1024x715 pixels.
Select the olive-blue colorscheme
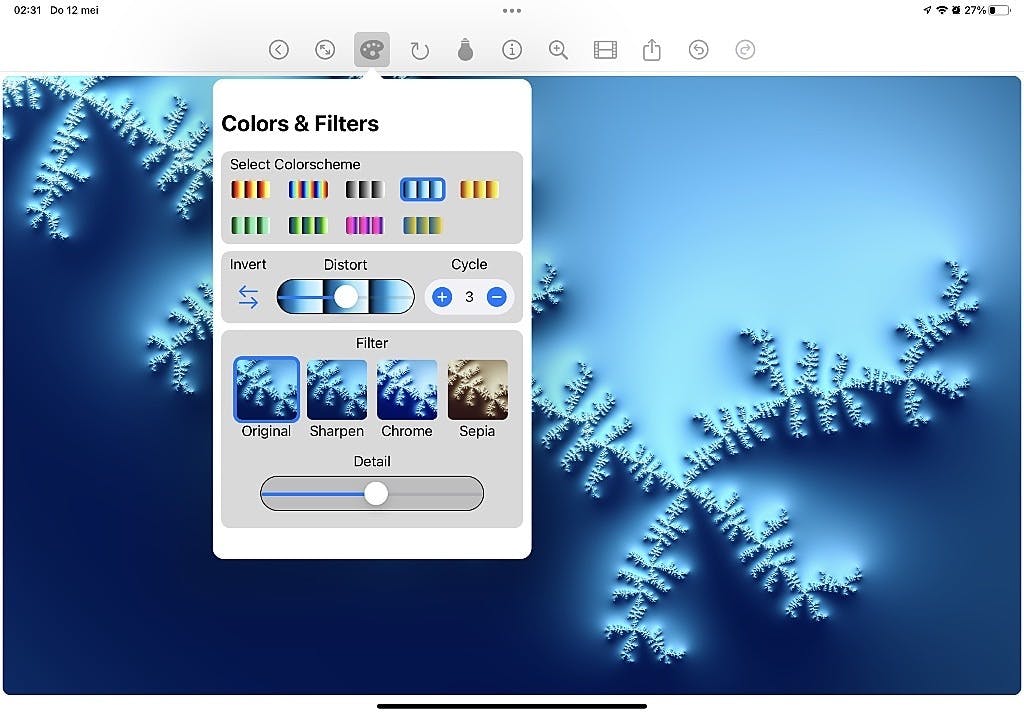coord(423,225)
